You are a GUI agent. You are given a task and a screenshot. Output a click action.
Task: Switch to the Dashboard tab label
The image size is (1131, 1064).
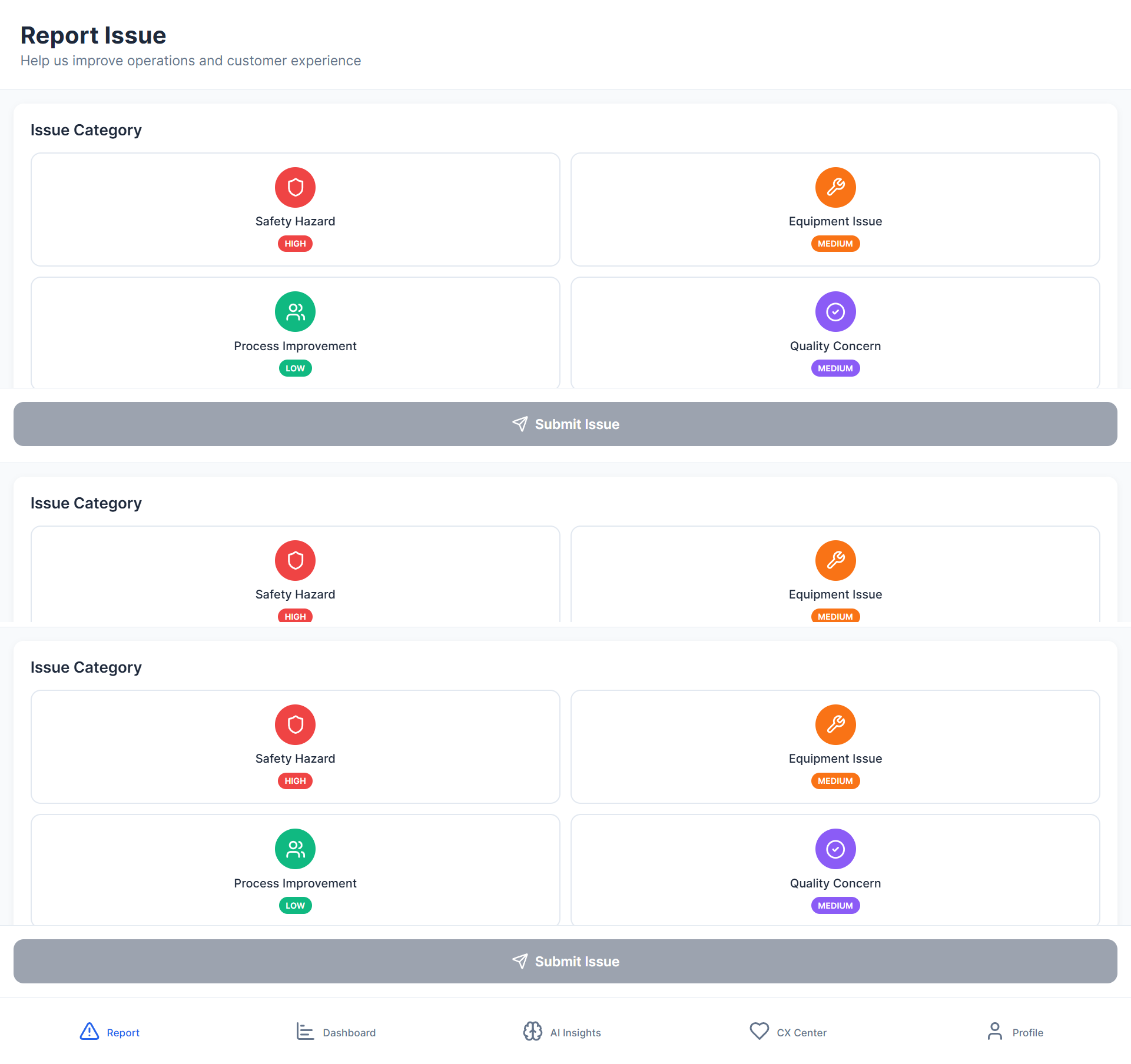349,1033
